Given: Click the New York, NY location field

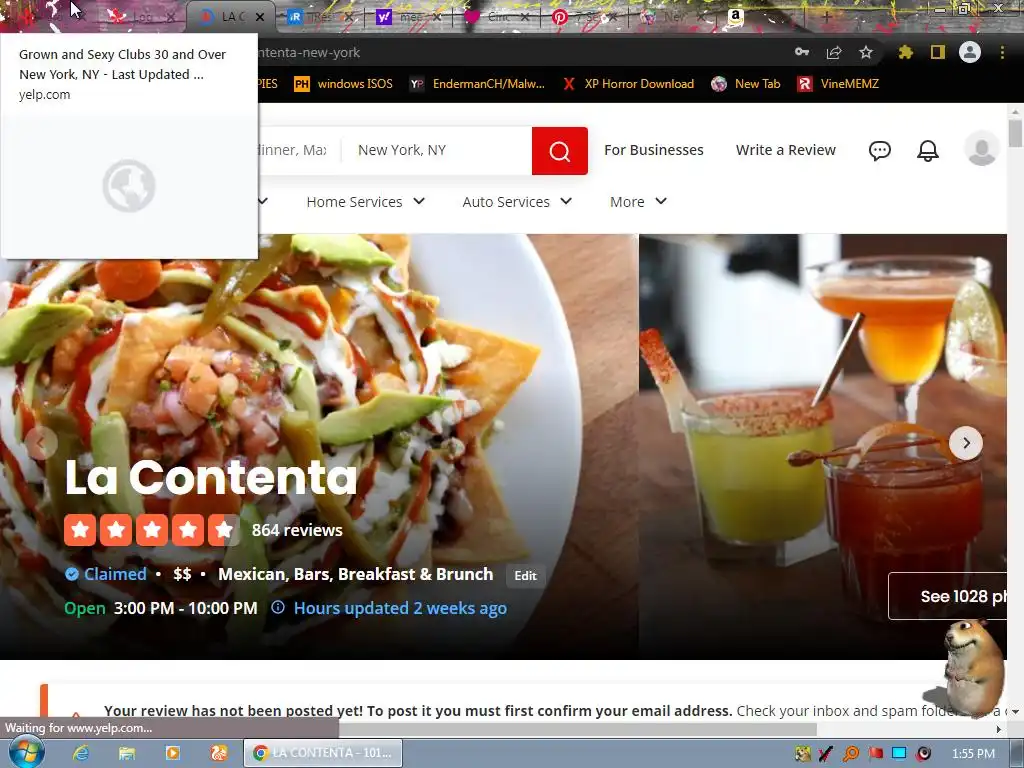Looking at the screenshot, I should 436,150.
